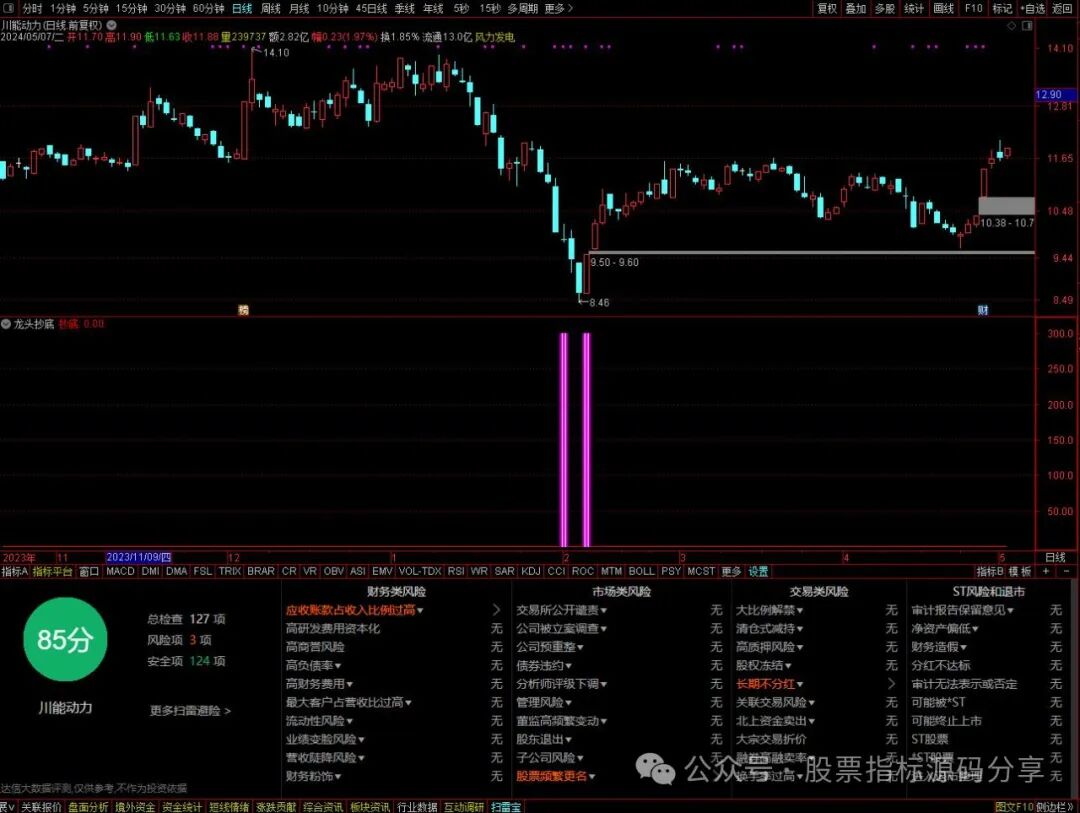Switch to 分时 chart period
This screenshot has width=1080, height=813.
click(x=32, y=8)
